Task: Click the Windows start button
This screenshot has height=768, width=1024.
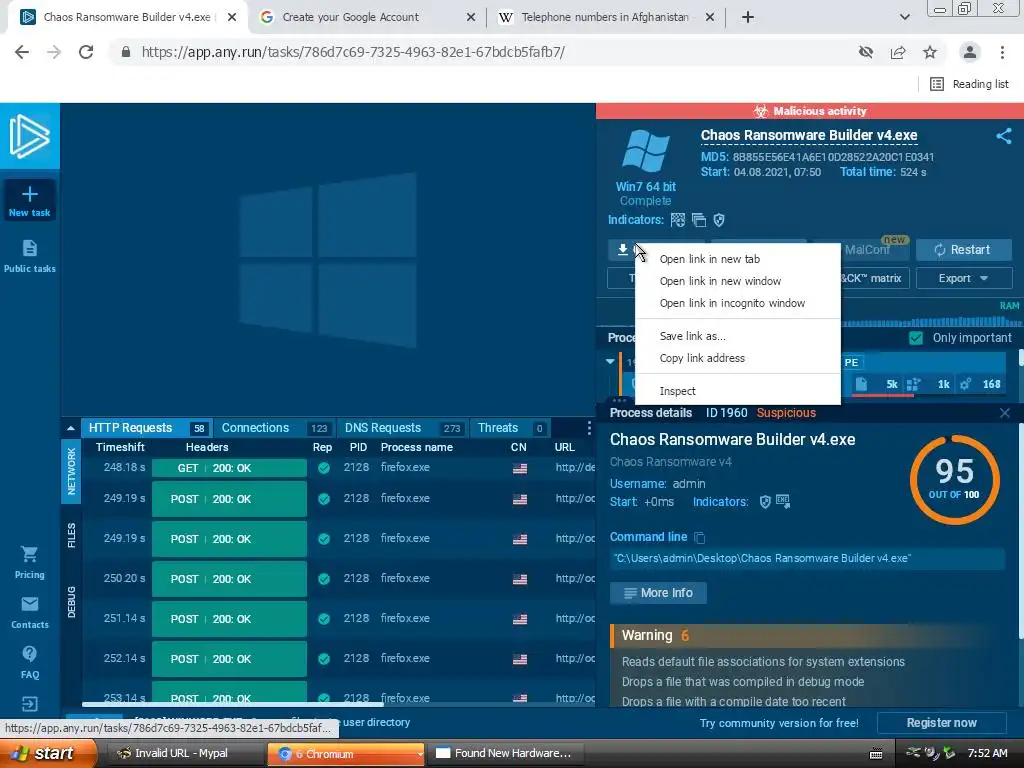Action: (48, 754)
